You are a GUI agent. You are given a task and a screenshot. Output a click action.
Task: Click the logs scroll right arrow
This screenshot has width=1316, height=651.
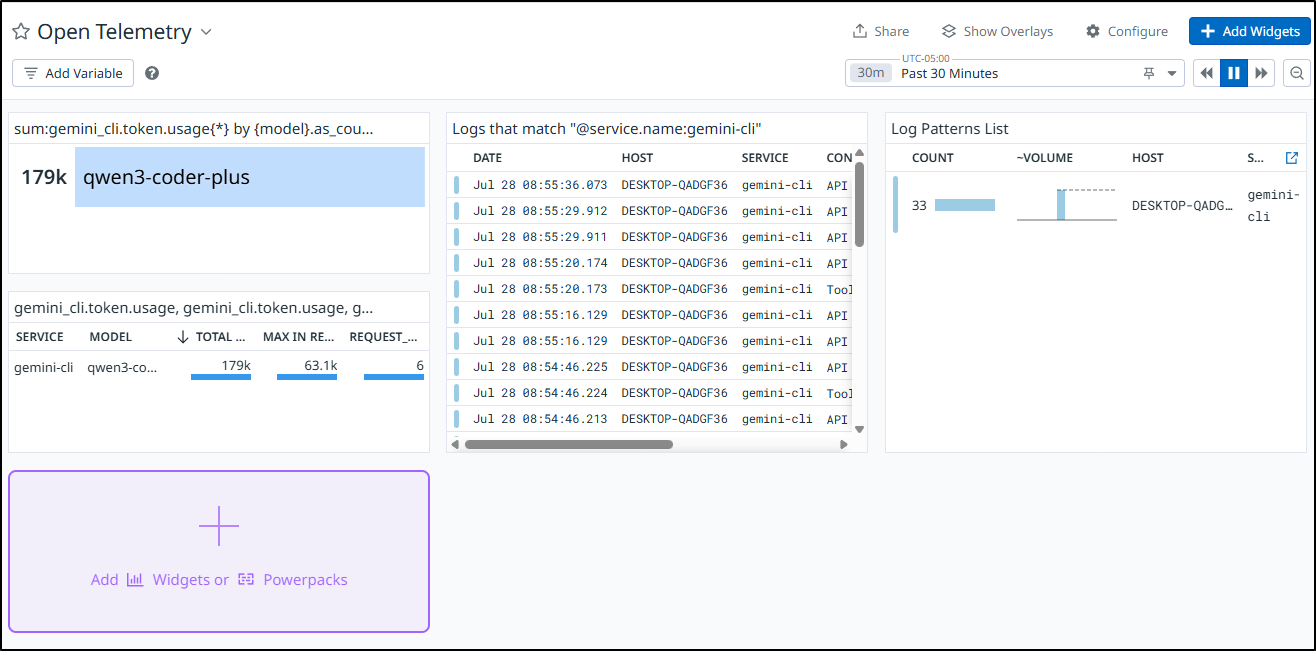[844, 444]
